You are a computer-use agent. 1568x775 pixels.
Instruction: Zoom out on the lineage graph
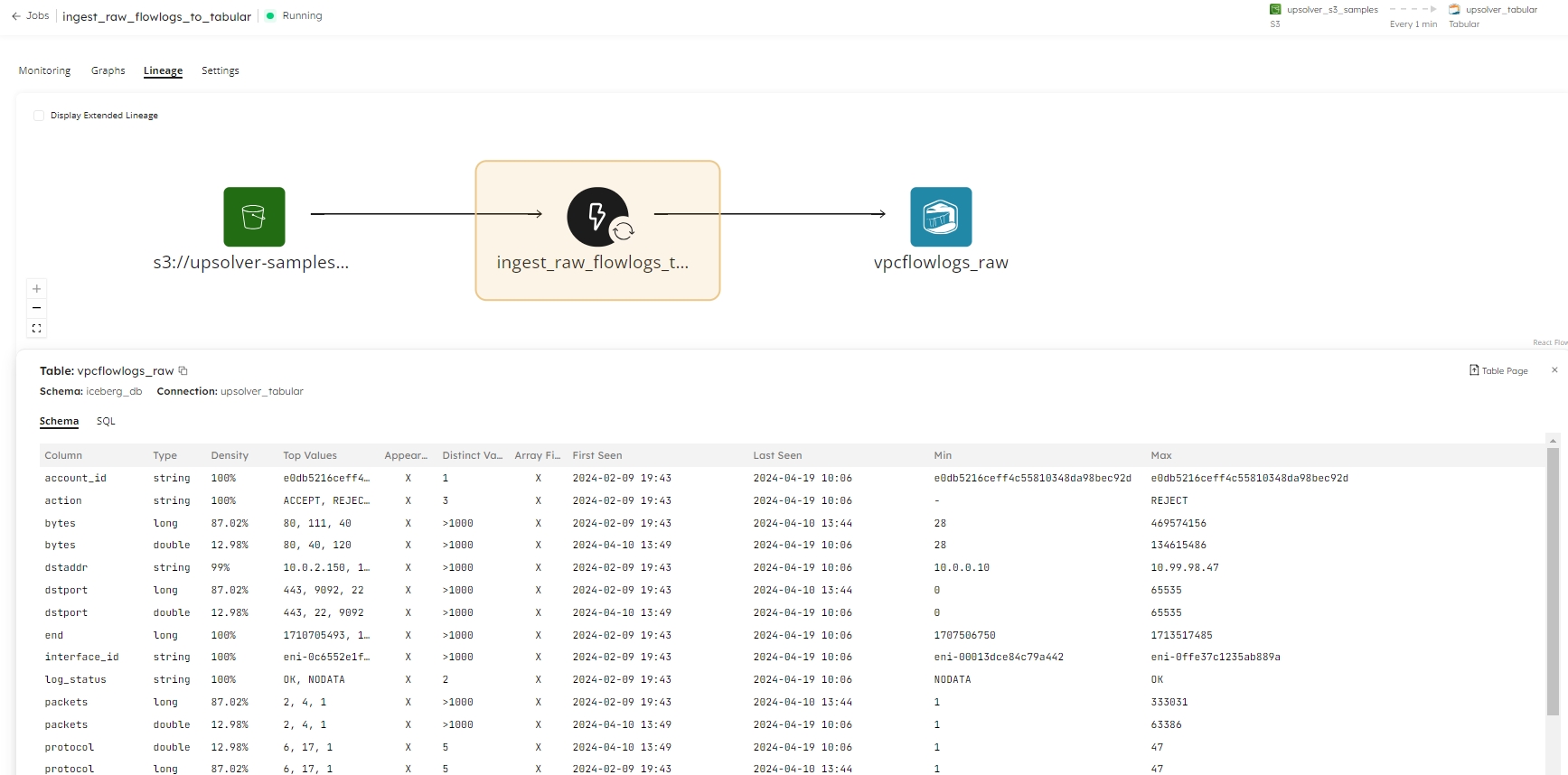36,308
